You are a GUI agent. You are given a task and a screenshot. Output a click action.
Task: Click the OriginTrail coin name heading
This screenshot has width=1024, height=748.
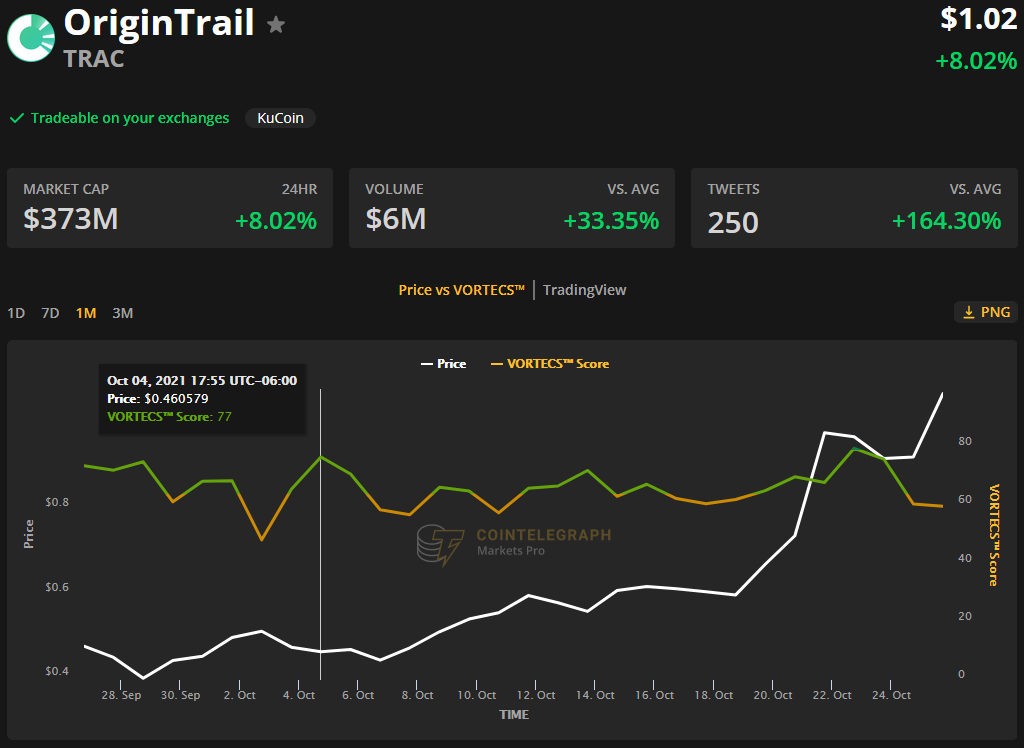tap(159, 23)
